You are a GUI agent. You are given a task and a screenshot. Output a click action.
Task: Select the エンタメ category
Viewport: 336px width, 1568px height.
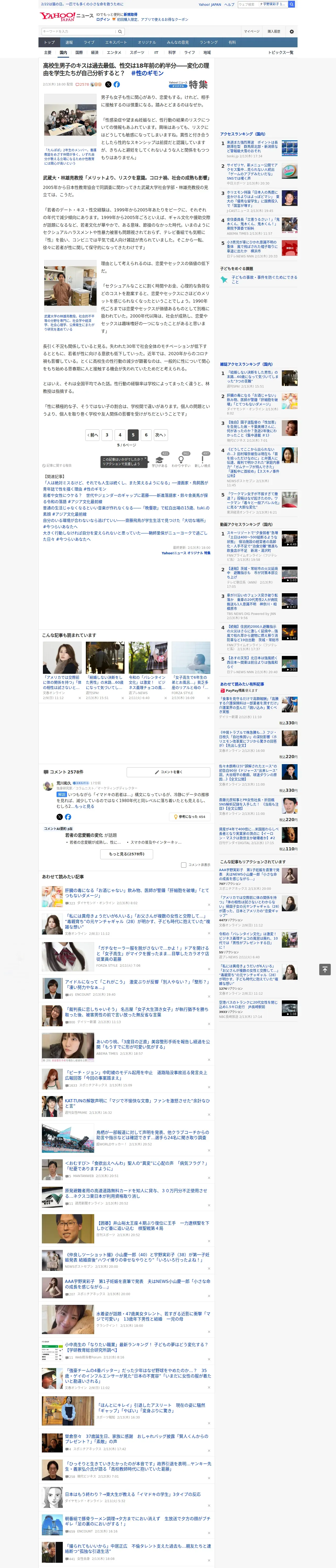pos(114,52)
